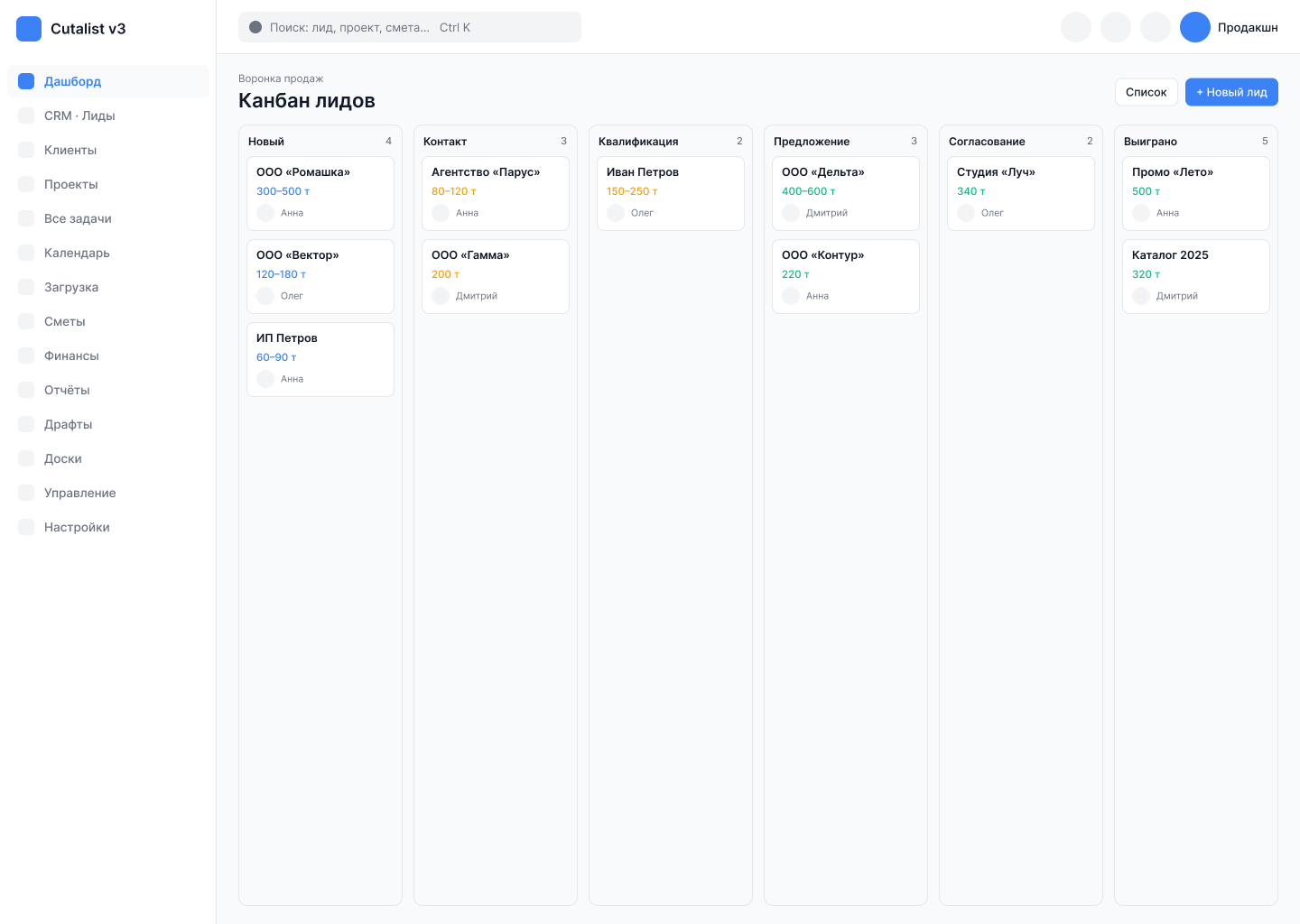Click the Настройки sidebar icon
Screen dimensions: 1300x924
tap(26, 527)
